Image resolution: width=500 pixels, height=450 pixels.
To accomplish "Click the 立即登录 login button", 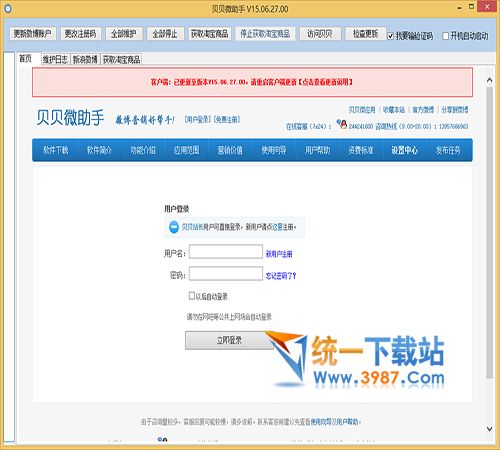I will click(x=229, y=340).
